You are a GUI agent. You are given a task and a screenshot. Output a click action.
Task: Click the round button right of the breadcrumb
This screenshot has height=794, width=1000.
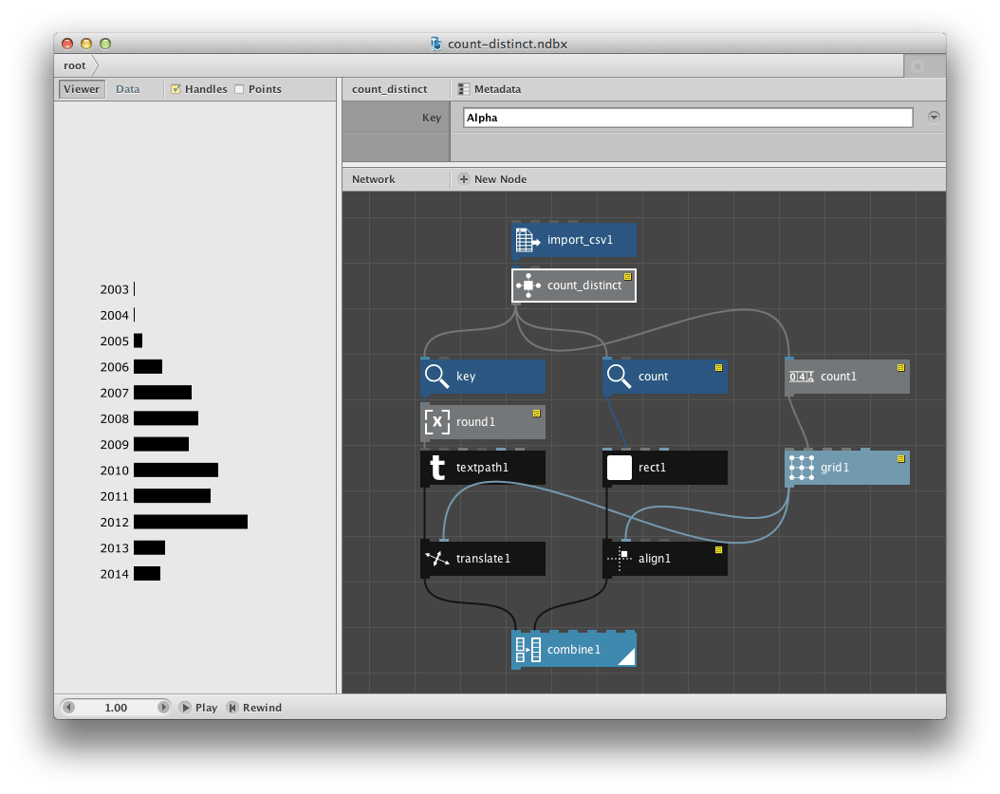(917, 66)
